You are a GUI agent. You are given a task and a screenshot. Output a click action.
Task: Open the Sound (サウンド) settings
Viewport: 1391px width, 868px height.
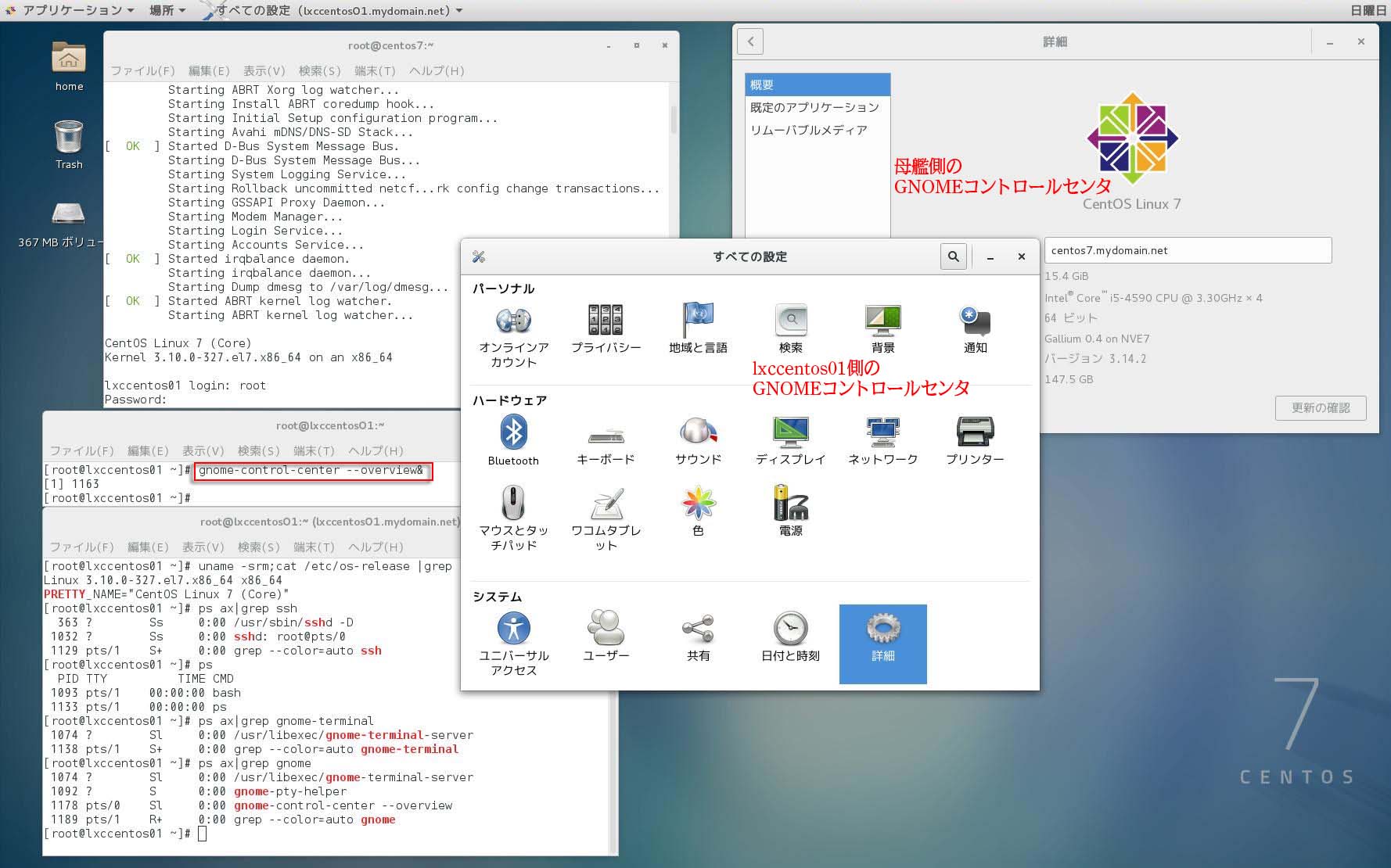[x=698, y=441]
